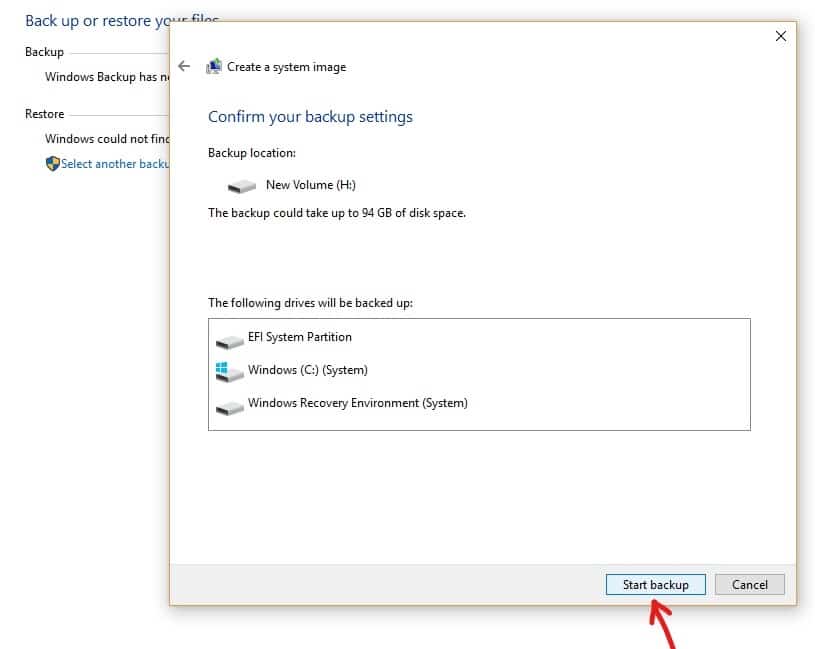Click the Backup section label in background window
Viewport: 815px width, 649px height.
click(x=44, y=52)
